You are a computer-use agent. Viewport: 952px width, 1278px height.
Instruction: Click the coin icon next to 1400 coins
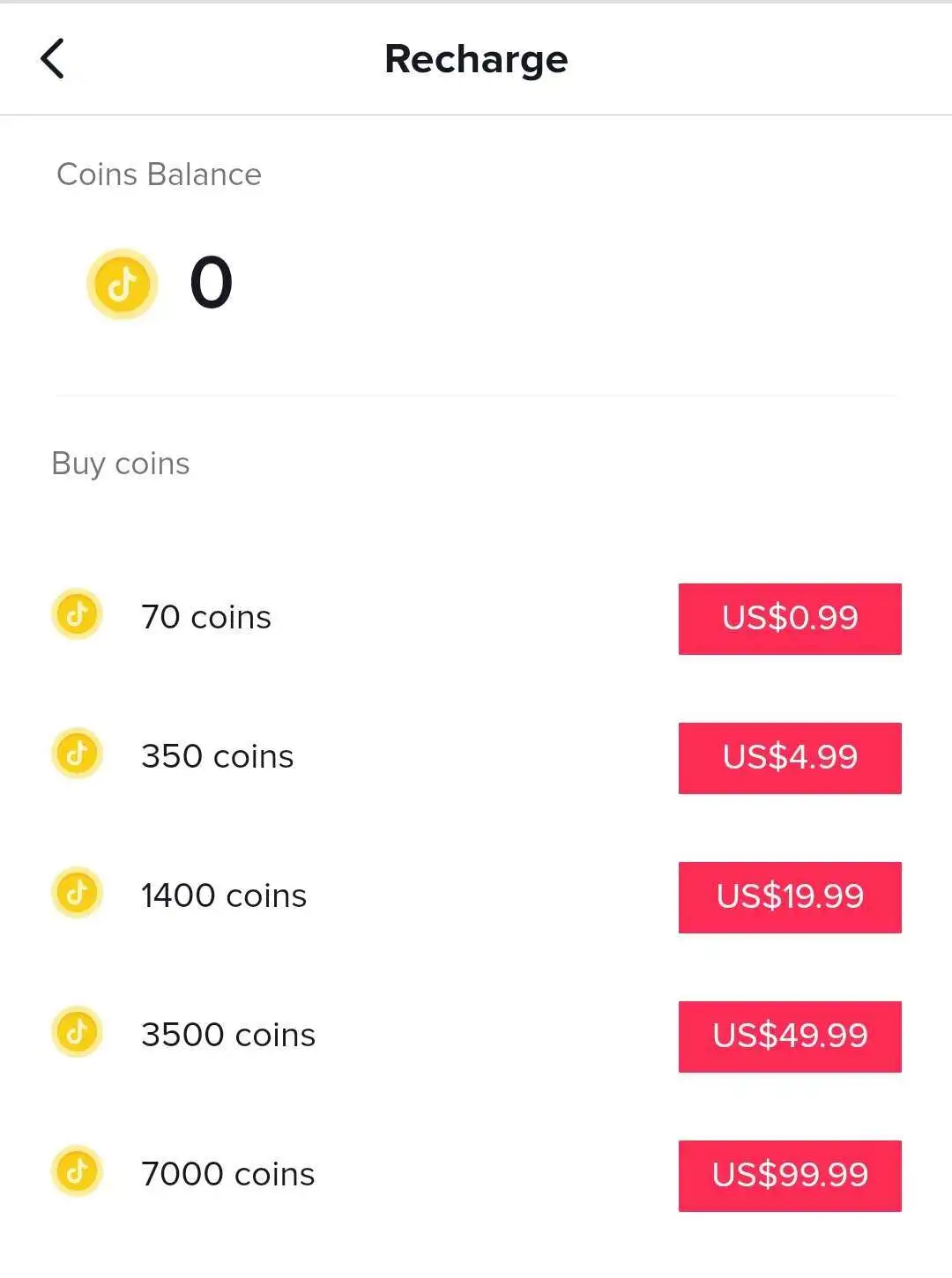pyautogui.click(x=78, y=892)
